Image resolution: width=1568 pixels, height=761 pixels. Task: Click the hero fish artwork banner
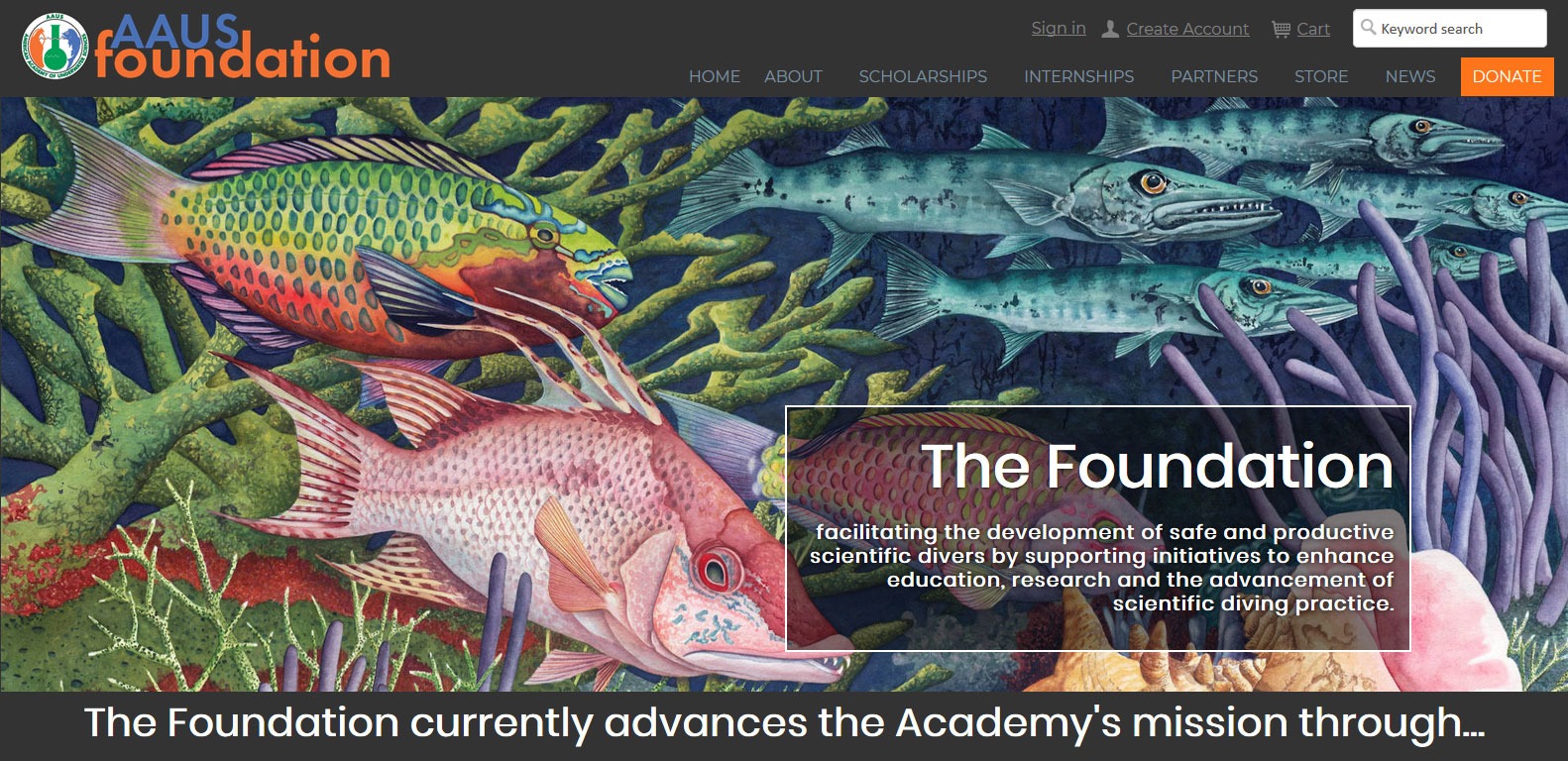396,394
